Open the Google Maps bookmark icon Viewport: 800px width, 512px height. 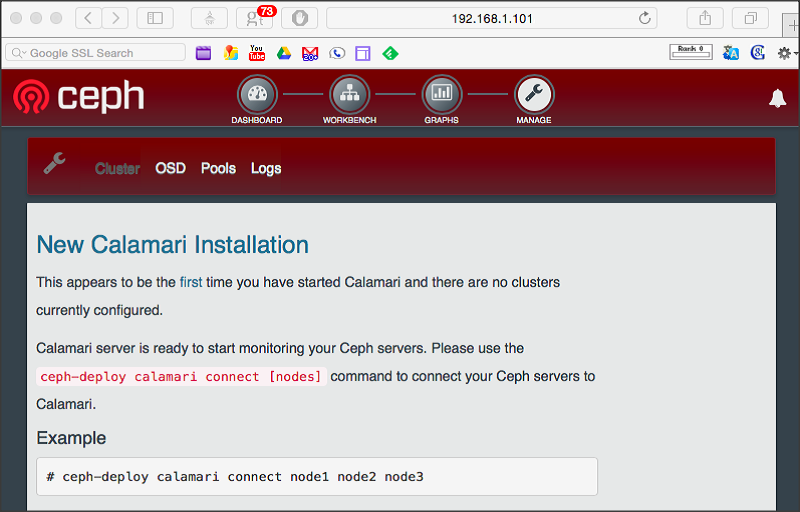point(231,53)
